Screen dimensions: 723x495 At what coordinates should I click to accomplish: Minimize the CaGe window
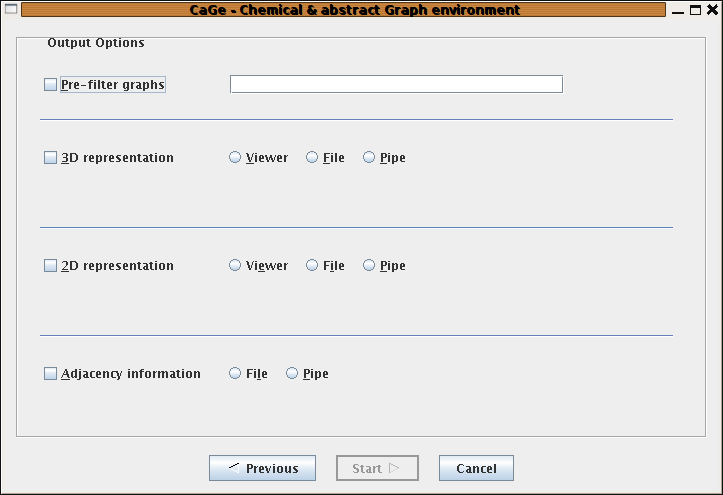[678, 10]
